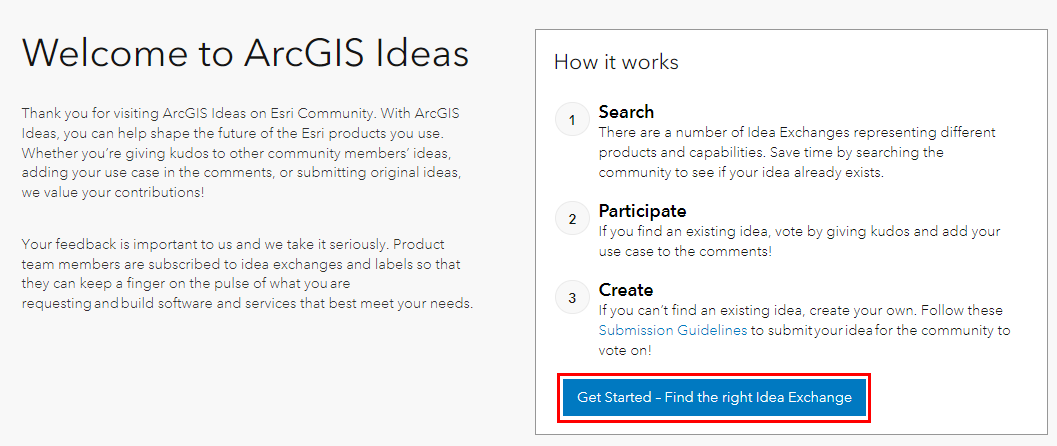Click the Welcome to ArcGIS Ideas title
Image resolution: width=1057 pixels, height=446 pixels.
[245, 53]
